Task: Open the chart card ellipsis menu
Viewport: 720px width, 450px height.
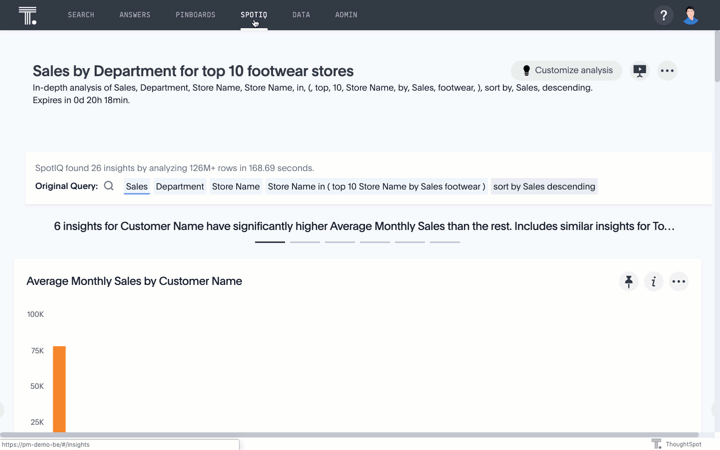Action: 678,281
